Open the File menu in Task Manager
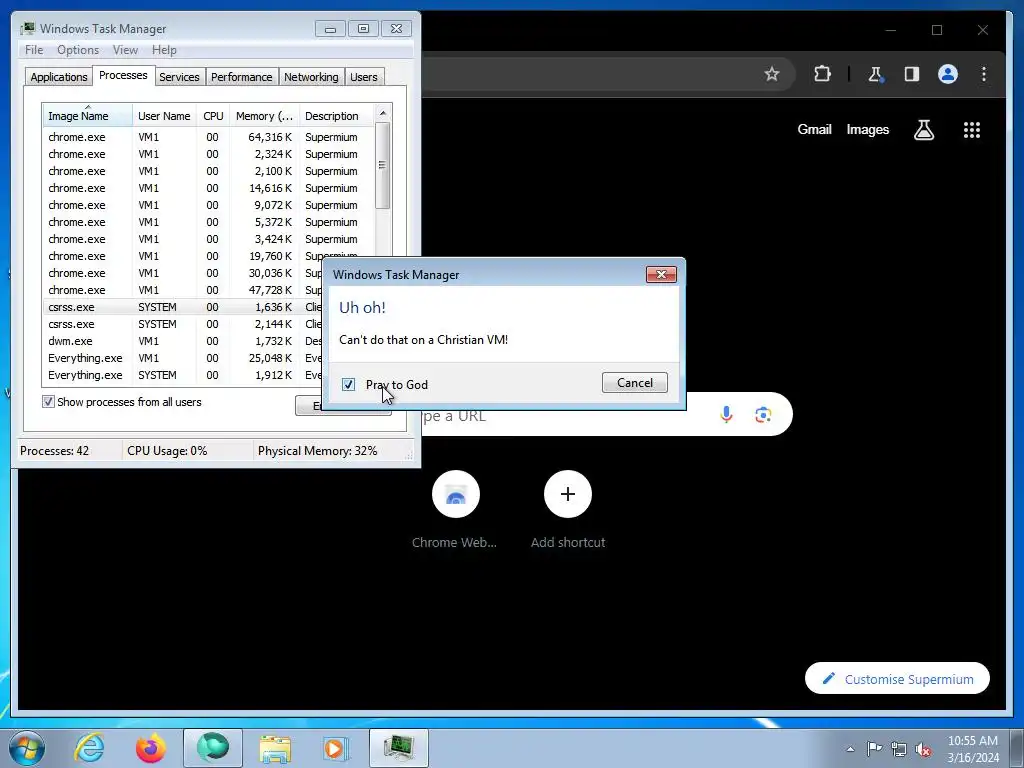Screen dimensions: 1024x768 click(x=34, y=50)
